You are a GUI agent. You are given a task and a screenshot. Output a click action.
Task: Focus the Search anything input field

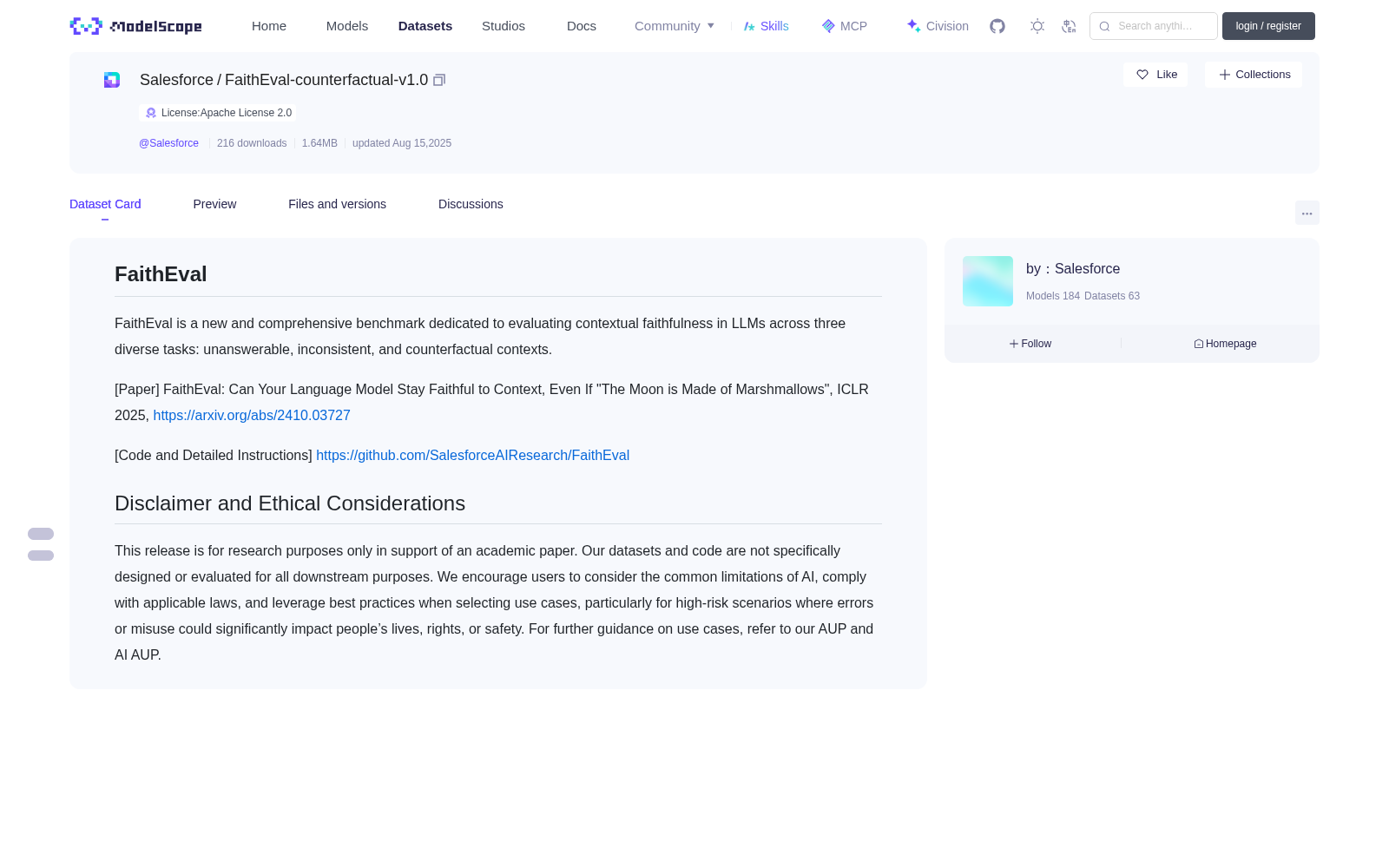click(x=1154, y=26)
